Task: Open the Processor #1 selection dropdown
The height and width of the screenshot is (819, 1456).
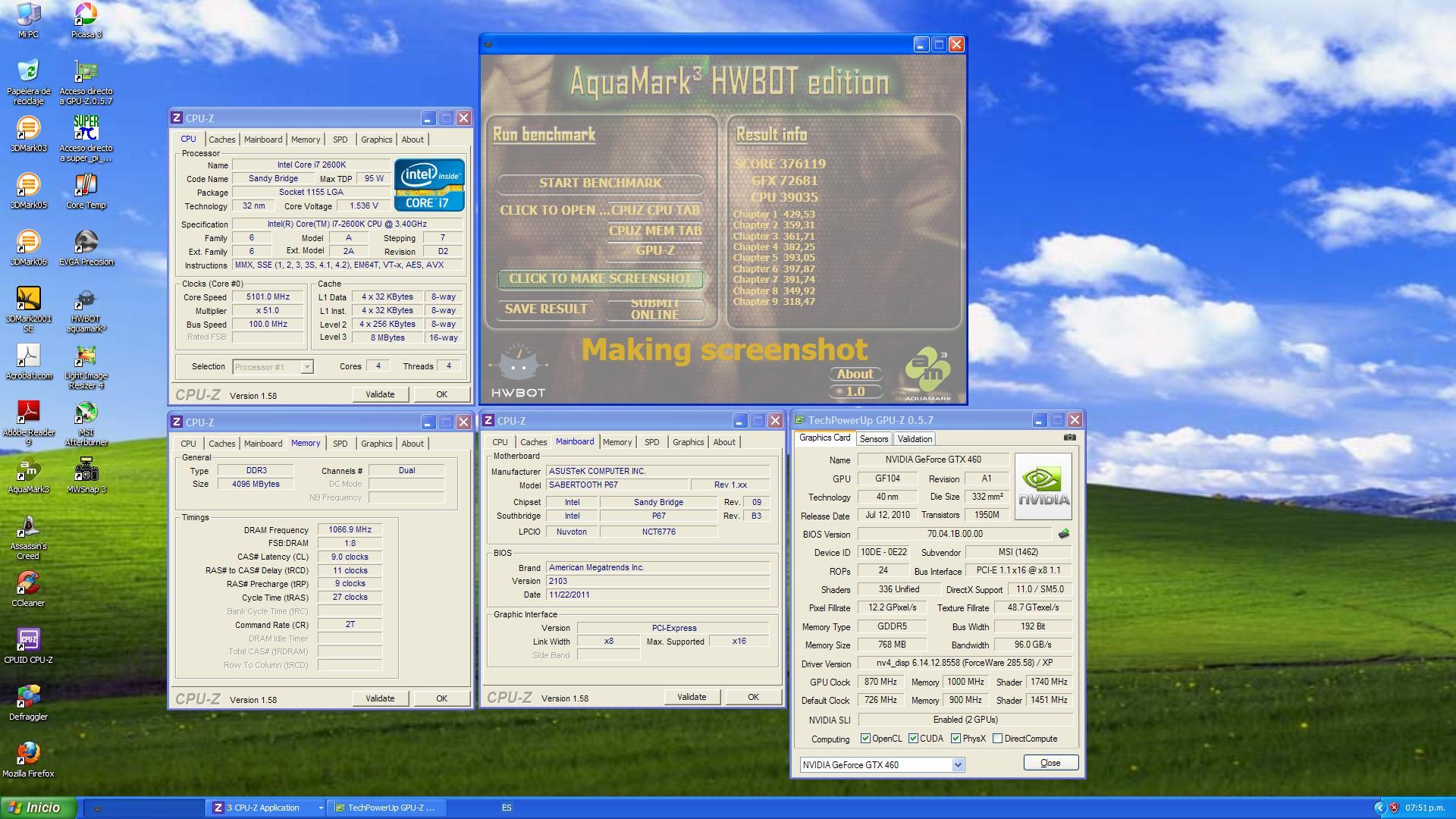Action: 306,367
